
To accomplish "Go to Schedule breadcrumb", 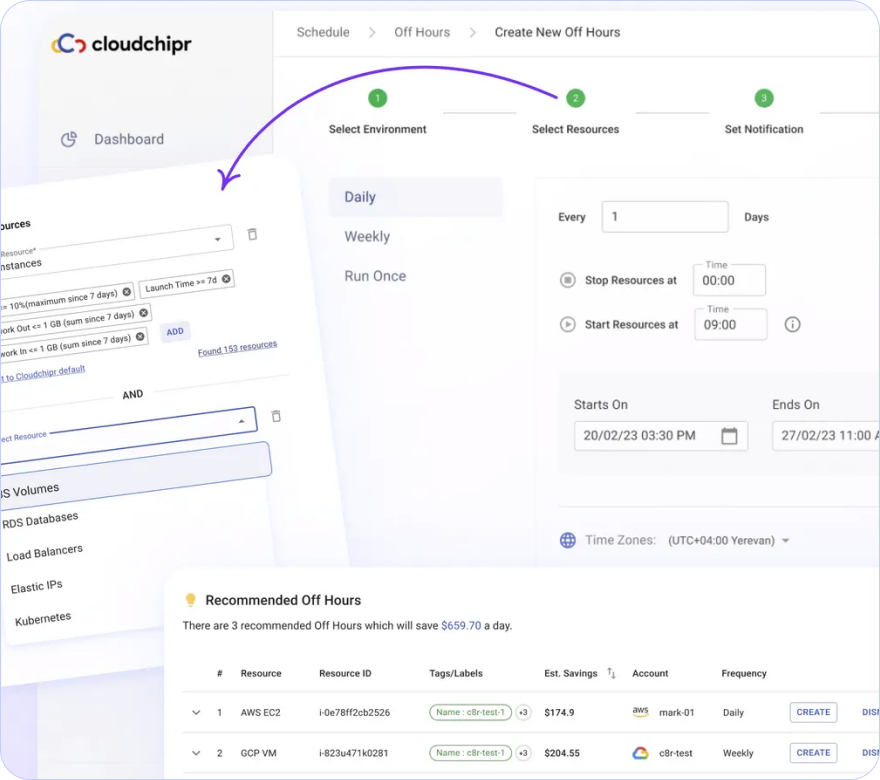I will coord(323,32).
